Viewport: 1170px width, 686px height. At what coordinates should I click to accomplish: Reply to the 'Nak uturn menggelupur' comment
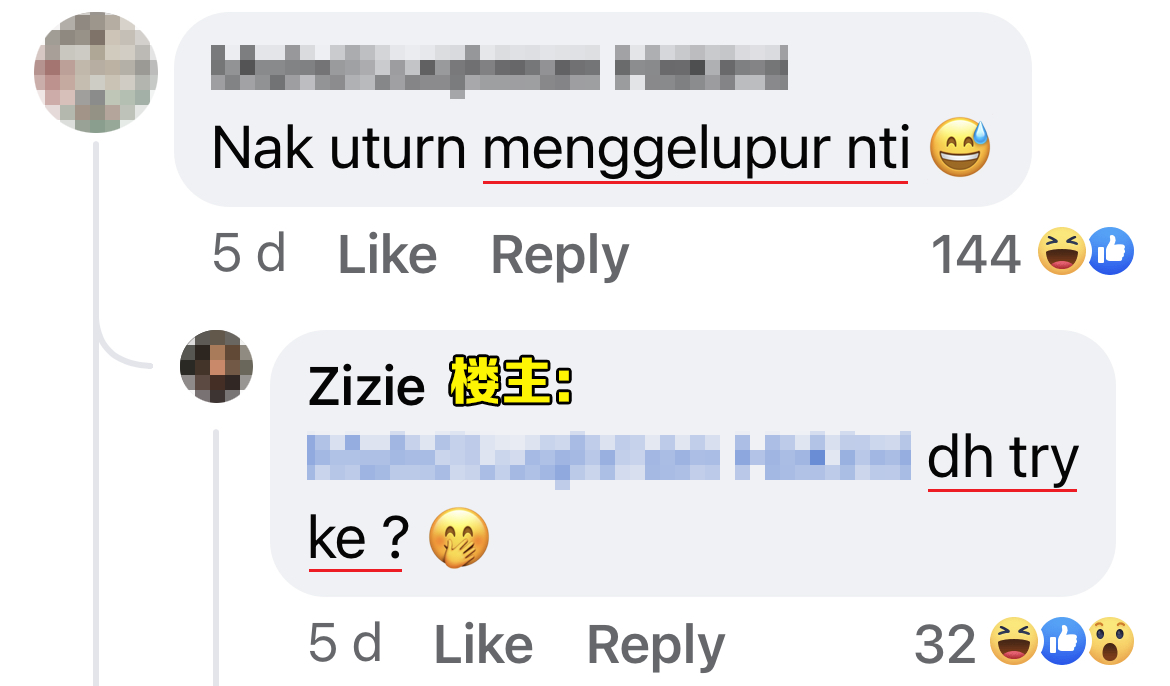tap(560, 256)
